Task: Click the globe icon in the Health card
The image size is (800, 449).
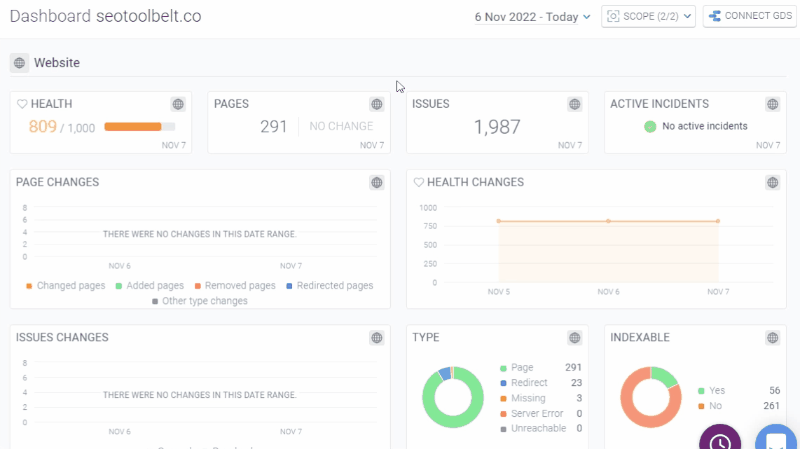Action: click(x=178, y=104)
